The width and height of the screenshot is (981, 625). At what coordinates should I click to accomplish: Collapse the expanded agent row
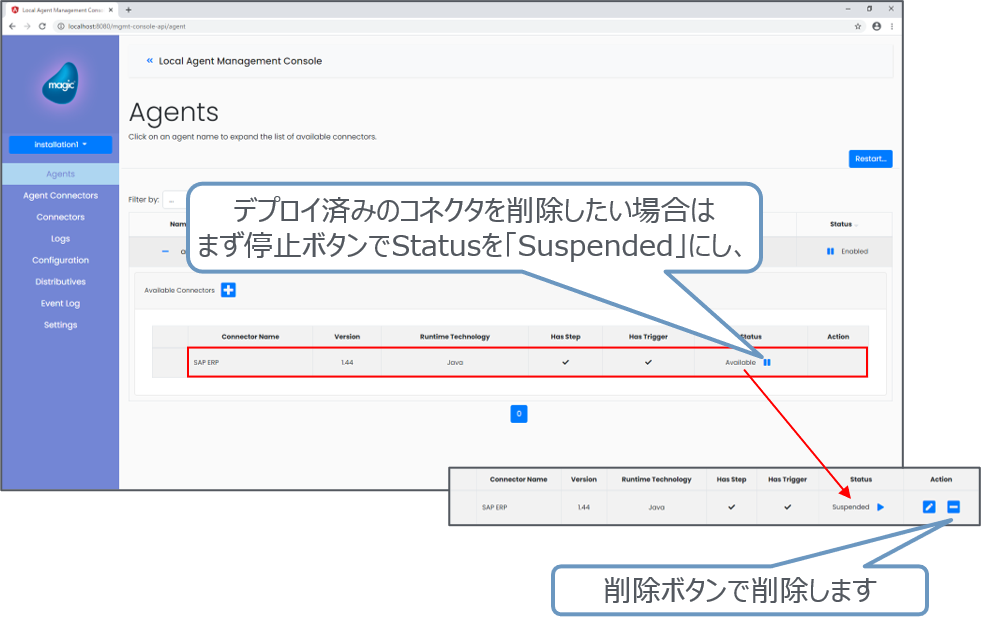[165, 251]
